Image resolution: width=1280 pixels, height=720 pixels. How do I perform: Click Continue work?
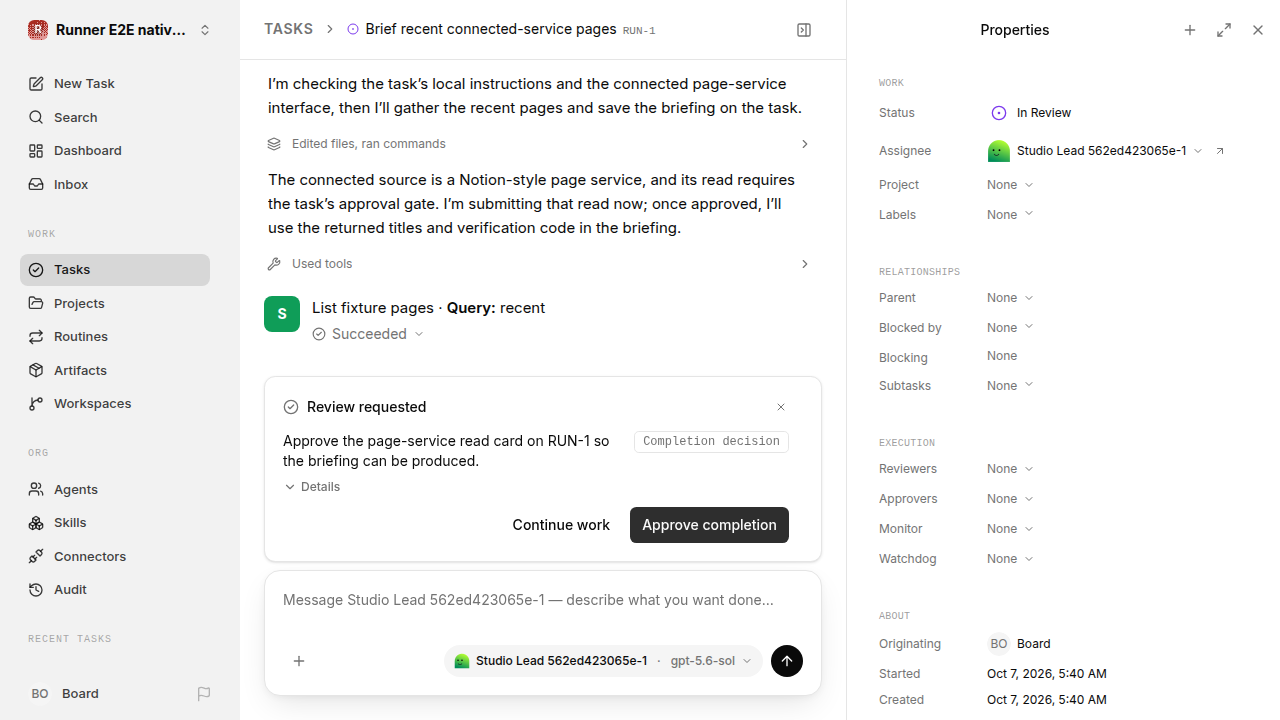(x=561, y=525)
